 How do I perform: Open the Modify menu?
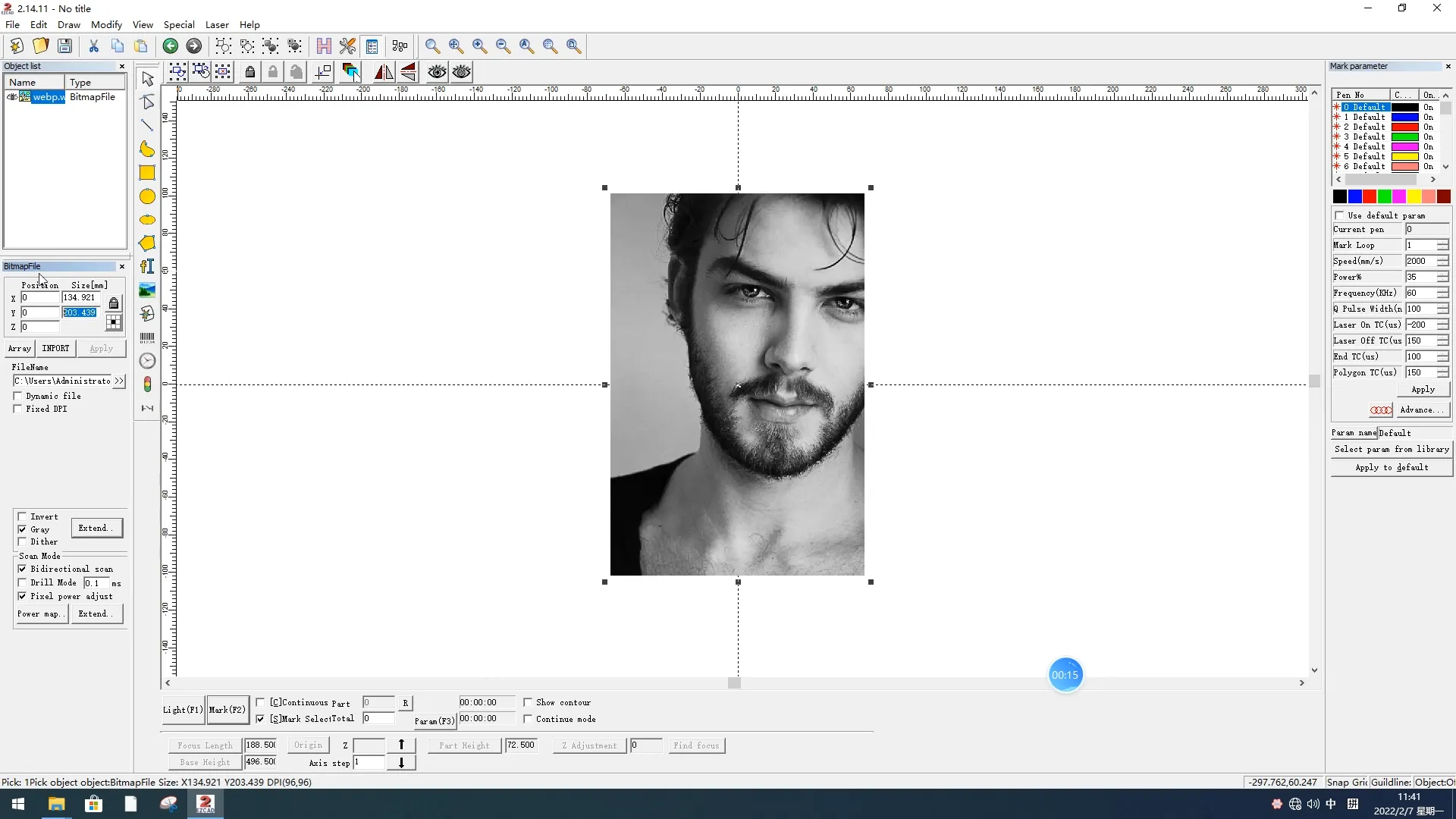point(106,24)
